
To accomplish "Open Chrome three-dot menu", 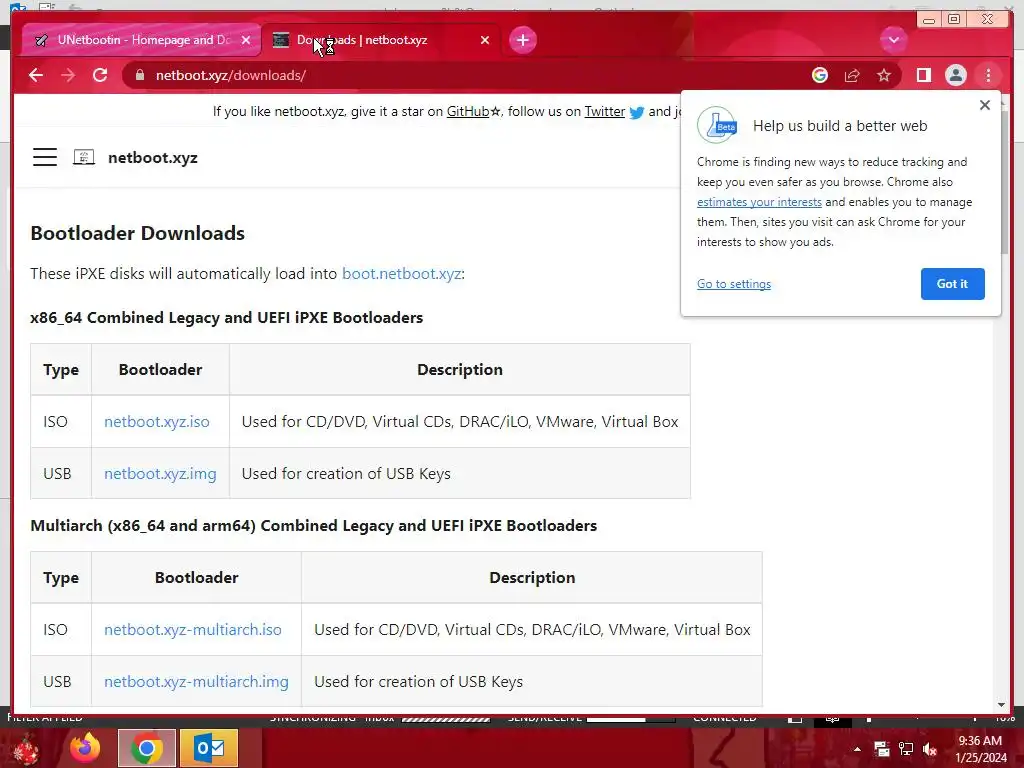I will tap(988, 75).
